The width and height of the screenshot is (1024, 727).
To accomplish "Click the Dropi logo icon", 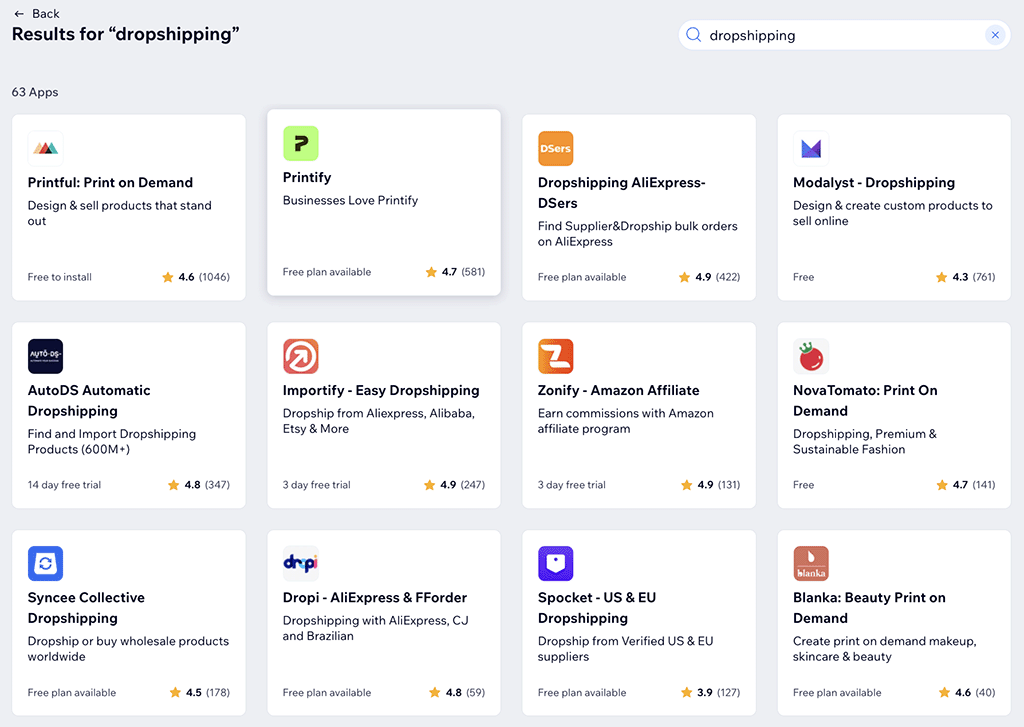I will coord(300,563).
